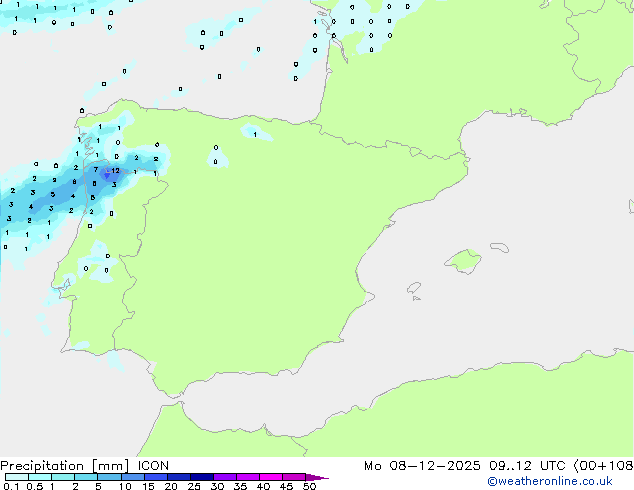Select the 45–50 mm legend color box
634x490 pixels.
tap(294, 477)
